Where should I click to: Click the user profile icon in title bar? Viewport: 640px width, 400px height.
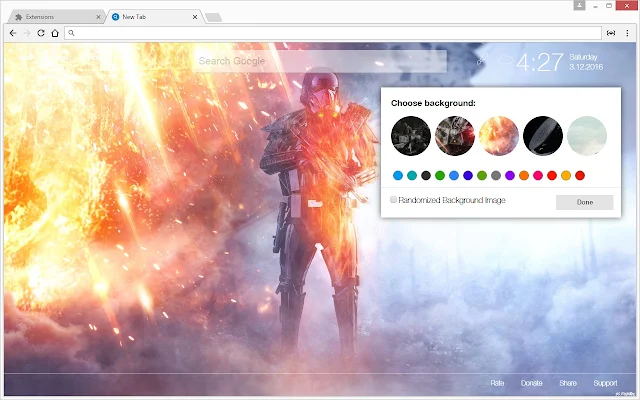(579, 5)
